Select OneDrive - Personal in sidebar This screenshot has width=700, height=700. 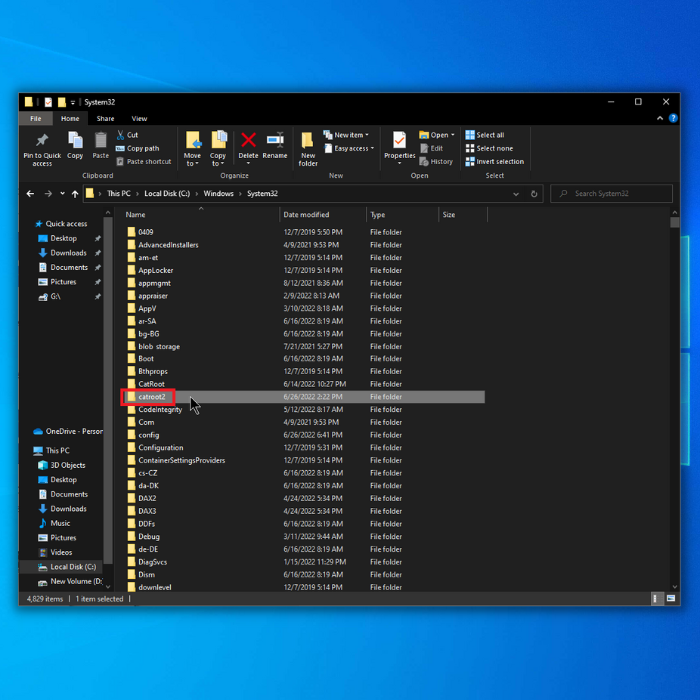[68, 431]
